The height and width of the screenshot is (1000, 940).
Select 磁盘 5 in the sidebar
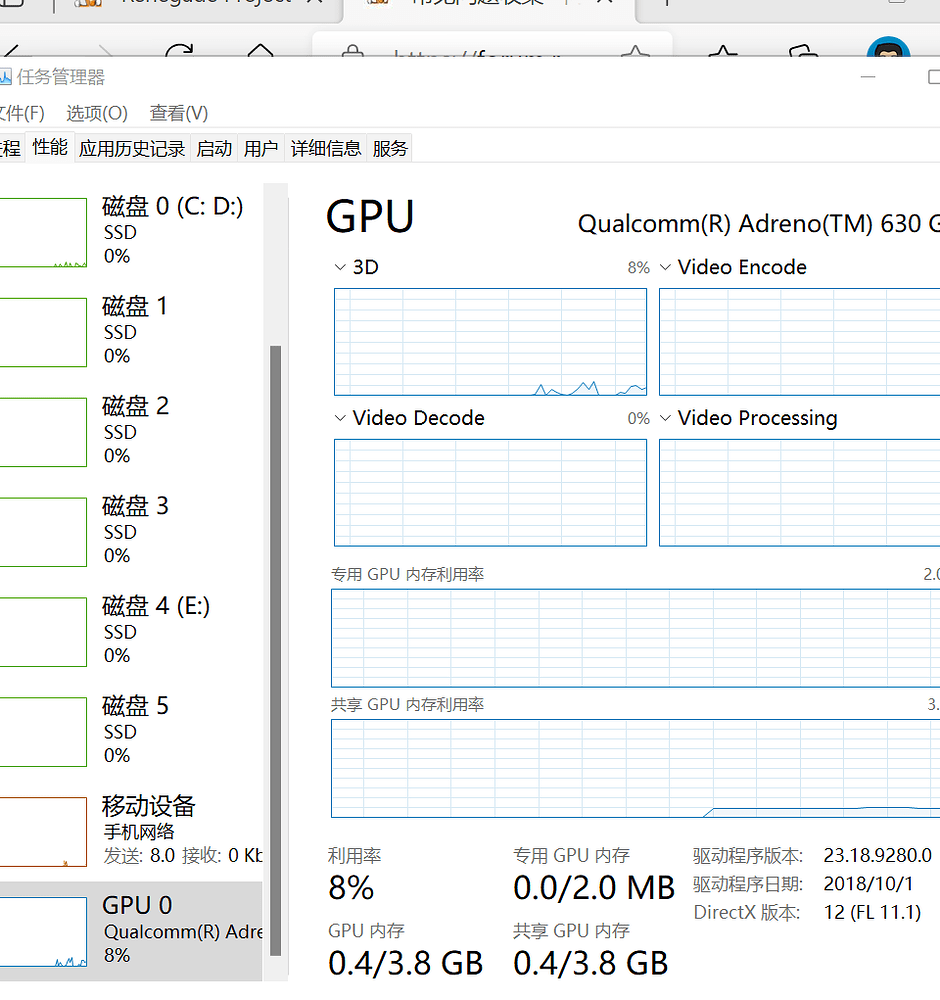point(131,732)
